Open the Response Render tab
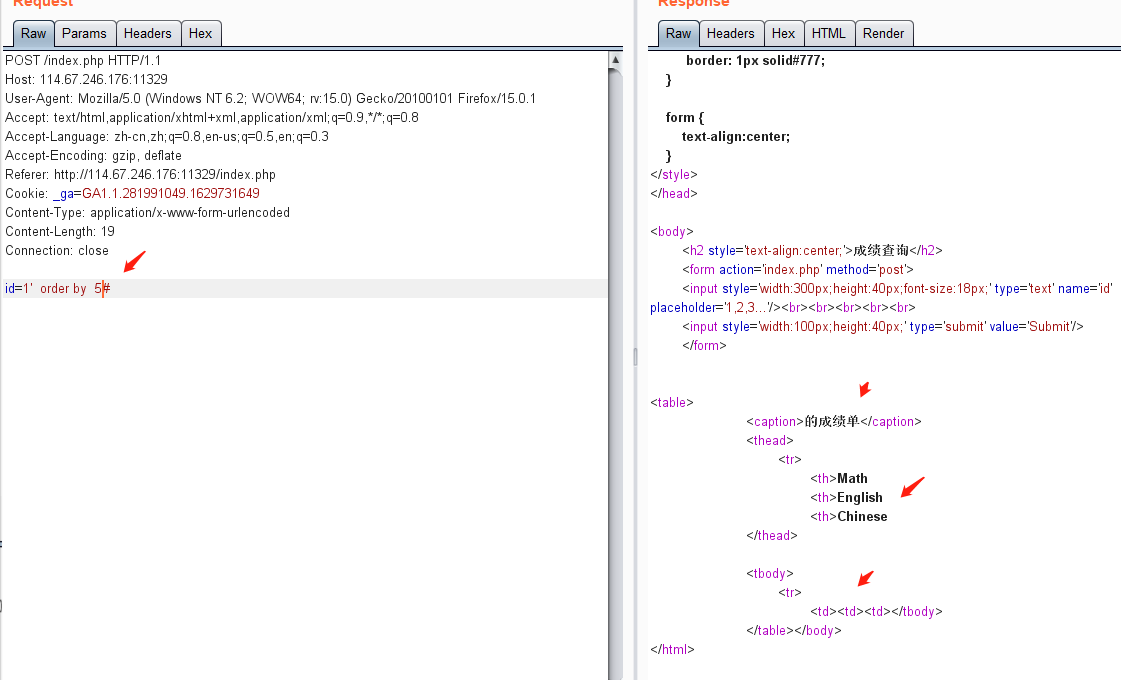 884,34
